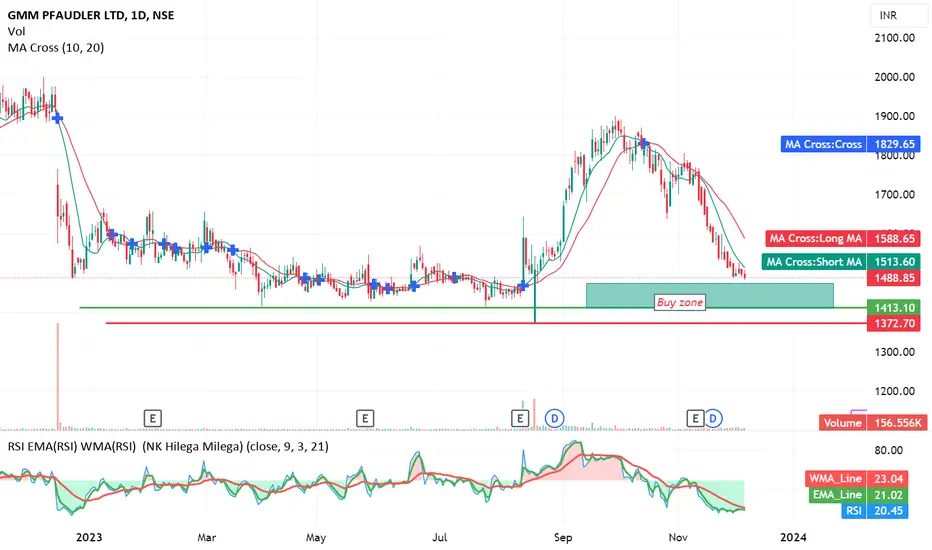
Task: Select the RSI 20.45 value label
Action: [x=874, y=510]
